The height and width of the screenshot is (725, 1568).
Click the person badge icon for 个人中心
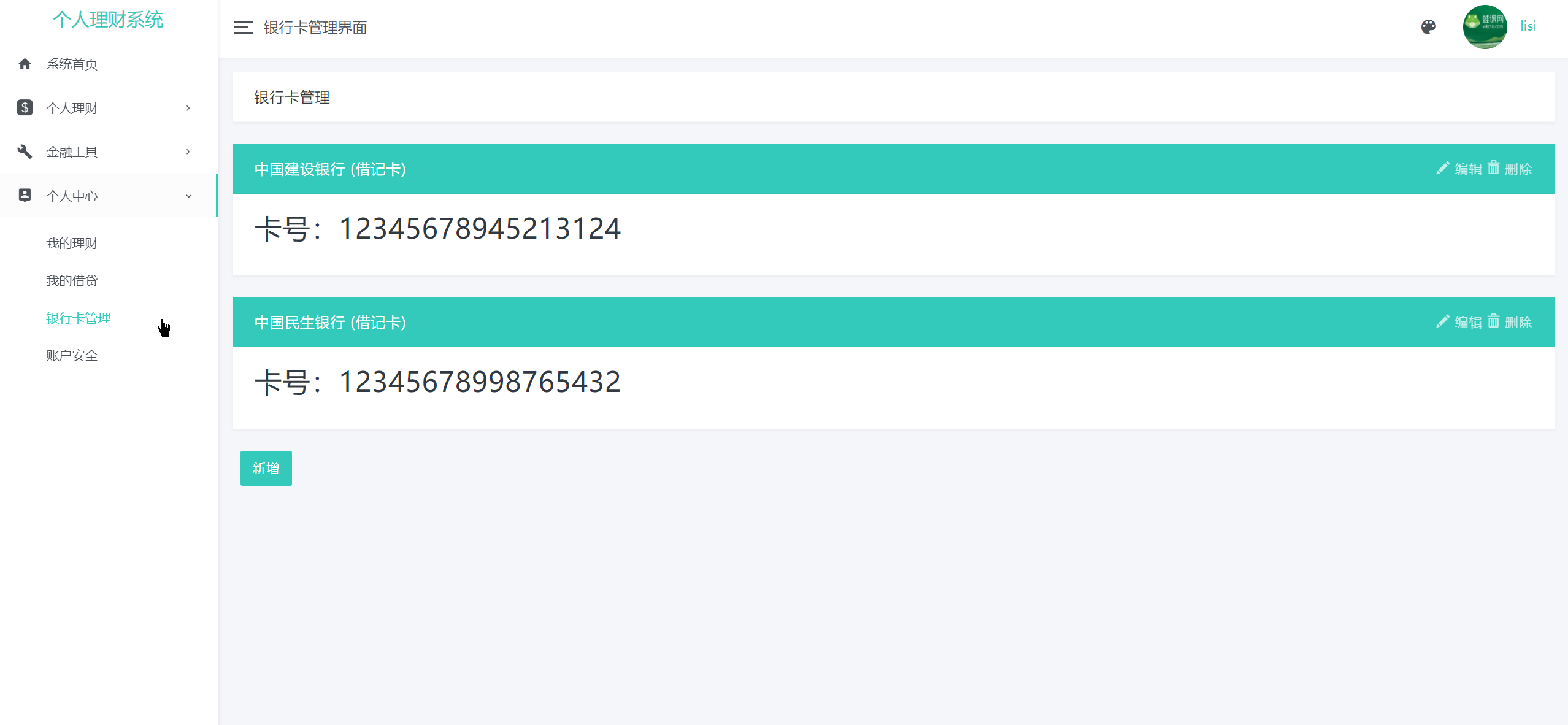click(x=25, y=196)
